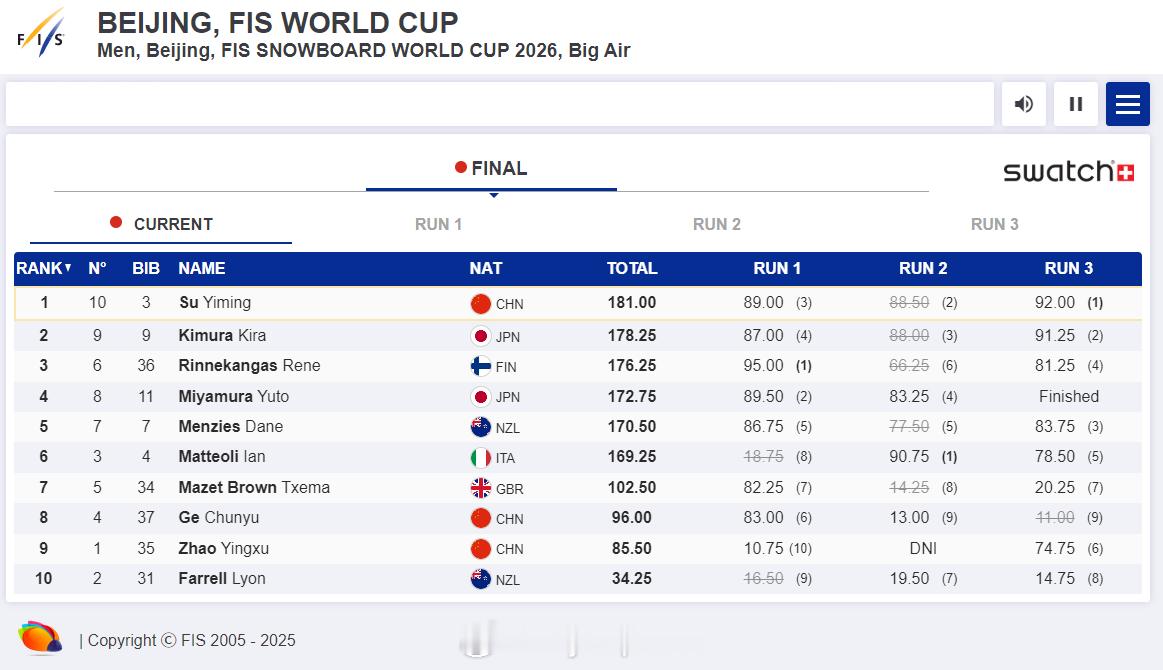This screenshot has height=670, width=1163.
Task: Pause the live results updates
Action: click(1075, 104)
